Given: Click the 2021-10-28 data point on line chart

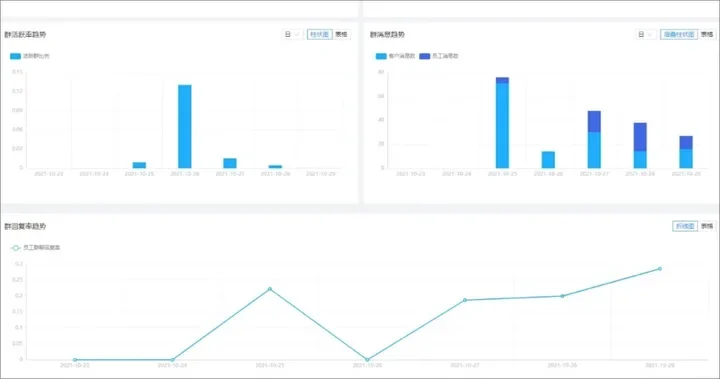Looking at the screenshot, I should [562, 296].
